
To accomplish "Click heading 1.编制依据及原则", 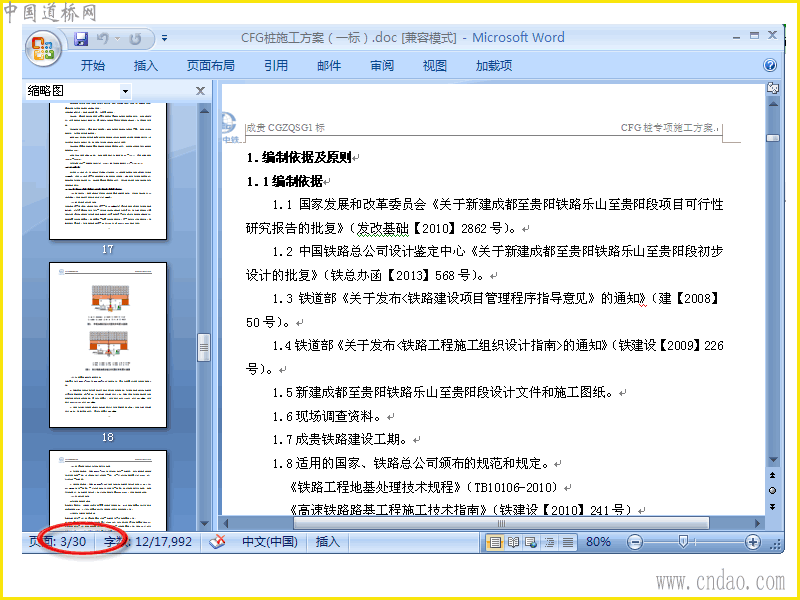I will 299,158.
